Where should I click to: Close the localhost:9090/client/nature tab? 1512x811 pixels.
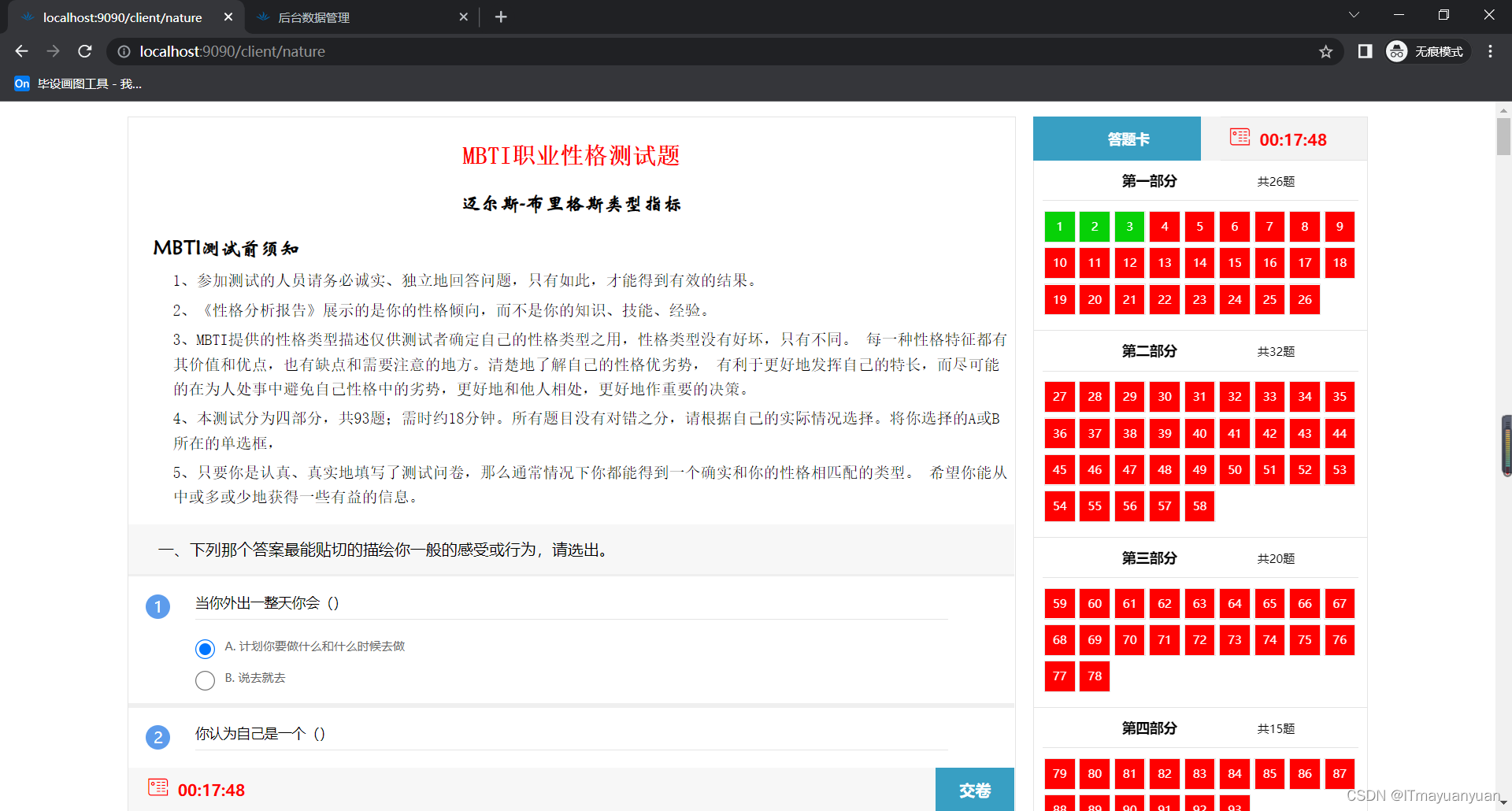[x=228, y=17]
